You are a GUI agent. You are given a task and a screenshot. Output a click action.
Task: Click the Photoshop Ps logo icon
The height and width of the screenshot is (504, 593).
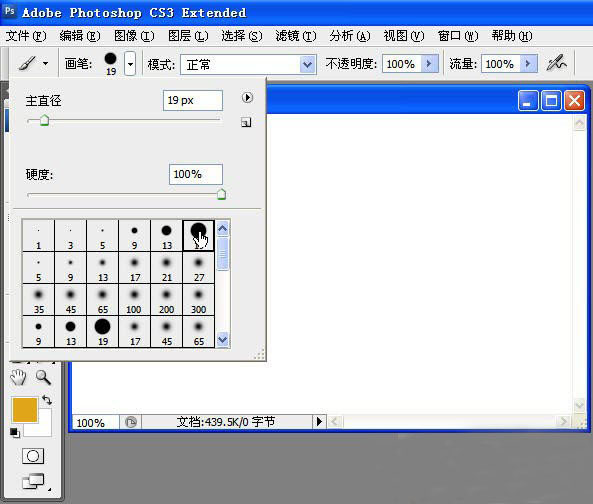pos(9,11)
